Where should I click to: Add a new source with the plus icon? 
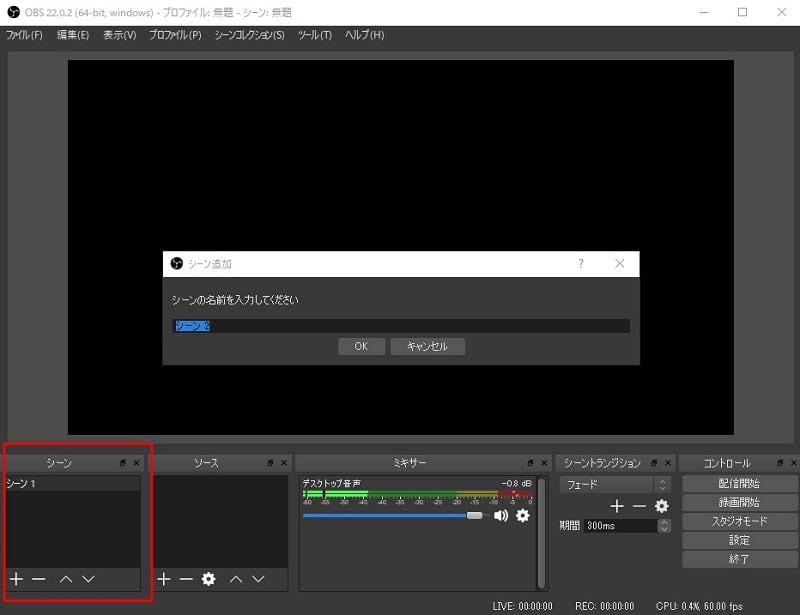163,578
